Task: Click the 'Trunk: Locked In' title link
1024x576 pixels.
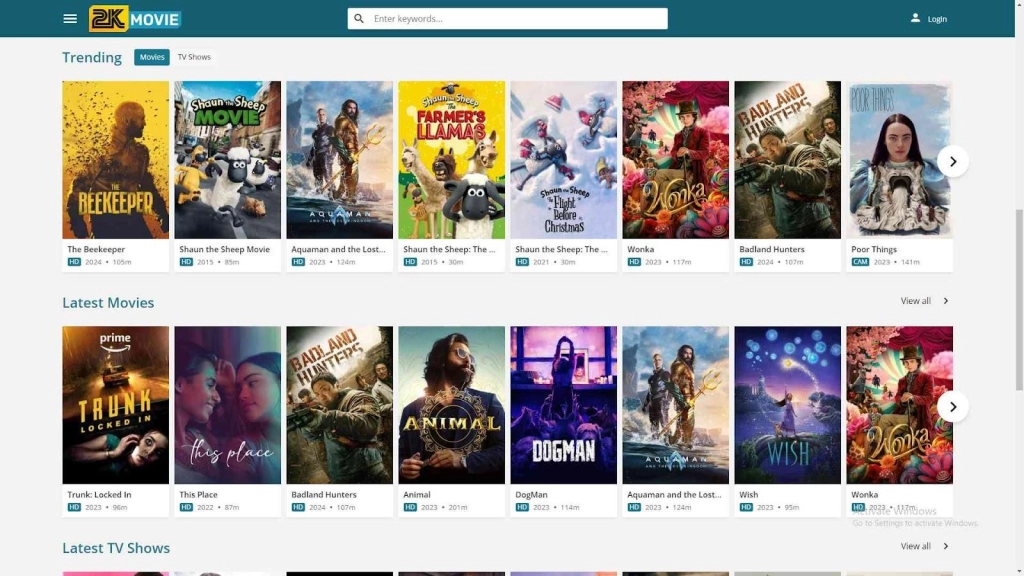Action: (x=99, y=494)
